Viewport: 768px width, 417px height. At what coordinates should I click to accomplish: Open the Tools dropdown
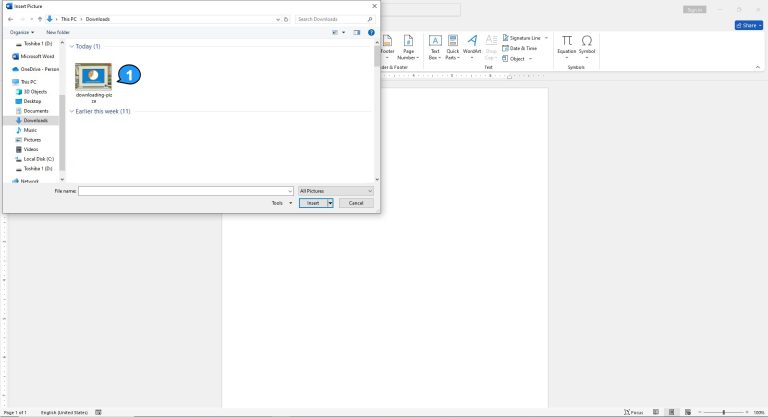point(282,203)
